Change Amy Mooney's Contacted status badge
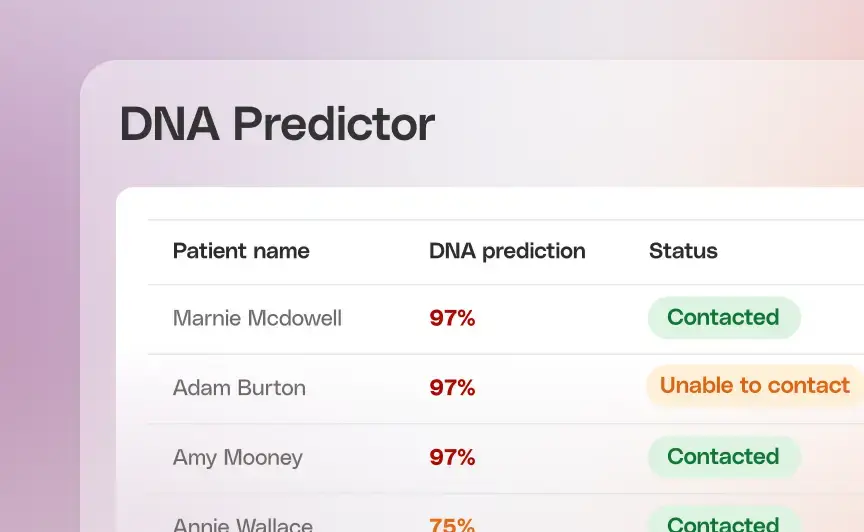 [724, 456]
